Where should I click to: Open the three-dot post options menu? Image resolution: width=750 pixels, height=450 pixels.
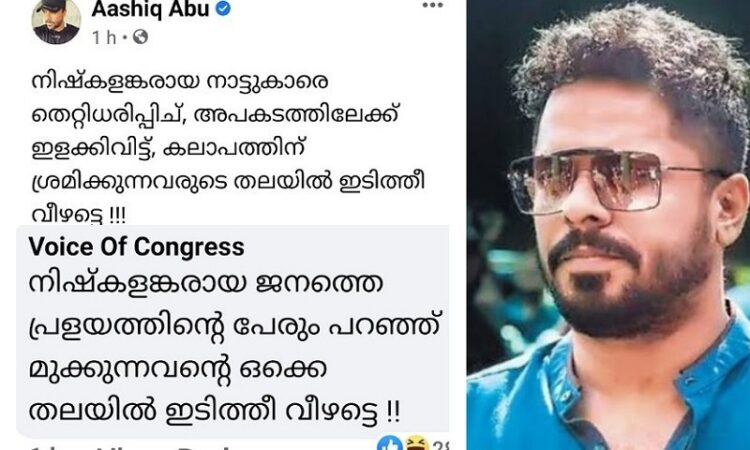[x=432, y=5]
